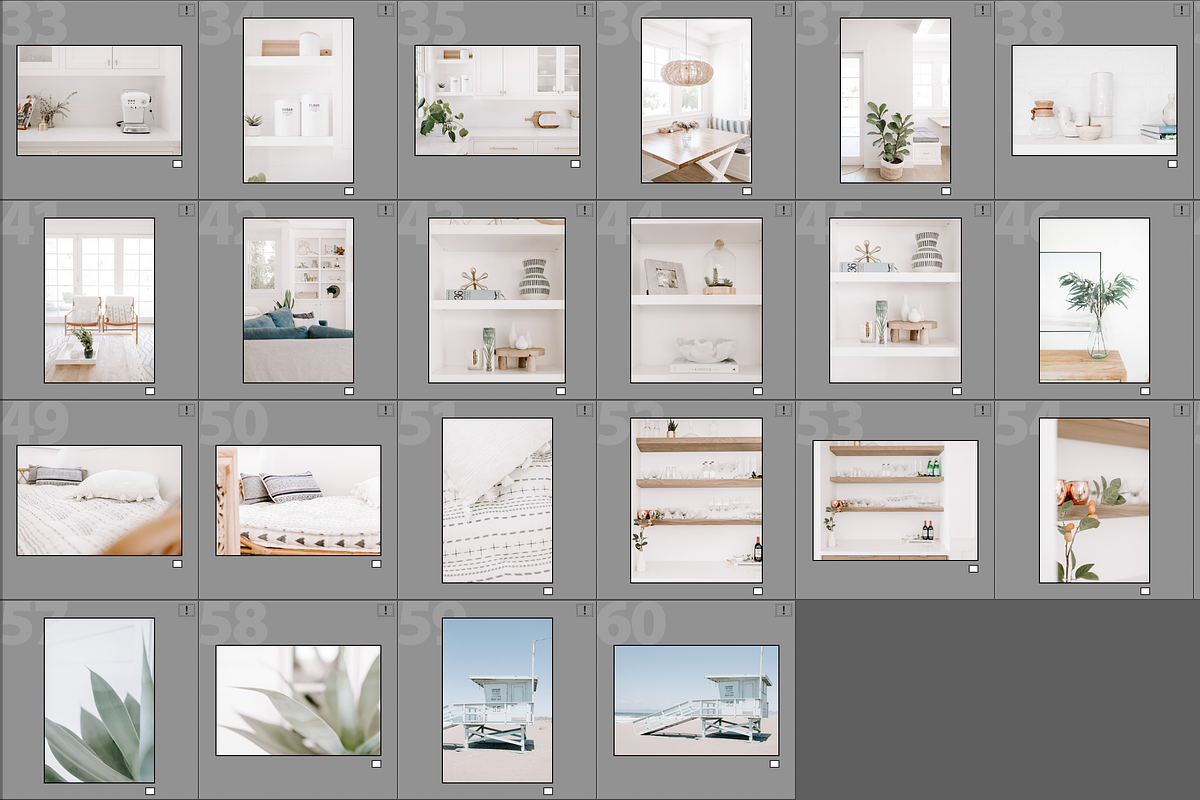Click the color label swatch under photo 51

(548, 591)
